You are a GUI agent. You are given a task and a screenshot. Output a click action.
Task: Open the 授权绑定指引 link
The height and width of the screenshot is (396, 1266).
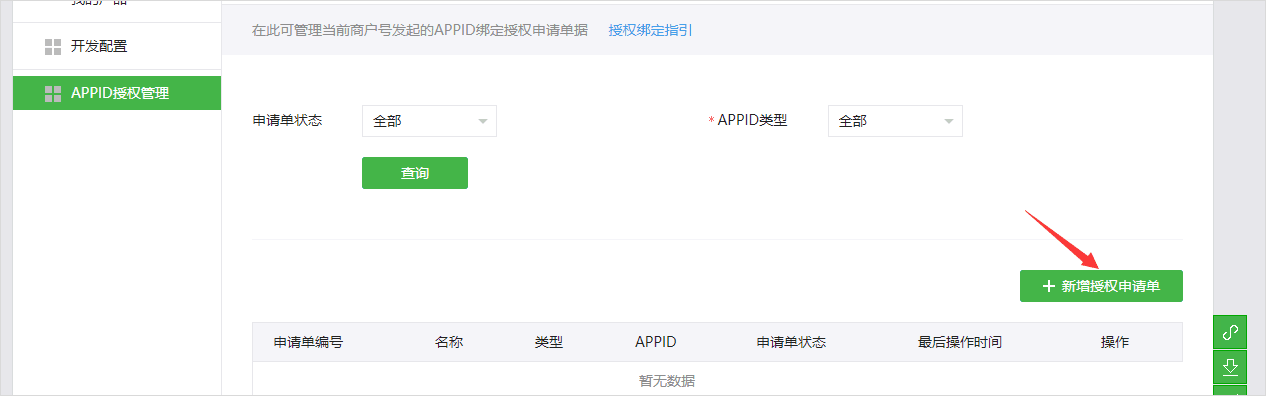pyautogui.click(x=650, y=30)
